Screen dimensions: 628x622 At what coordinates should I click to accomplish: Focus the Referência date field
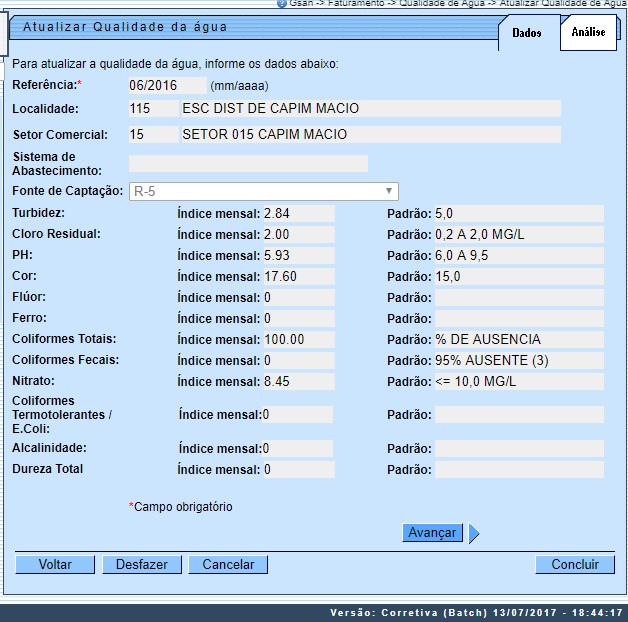[167, 86]
